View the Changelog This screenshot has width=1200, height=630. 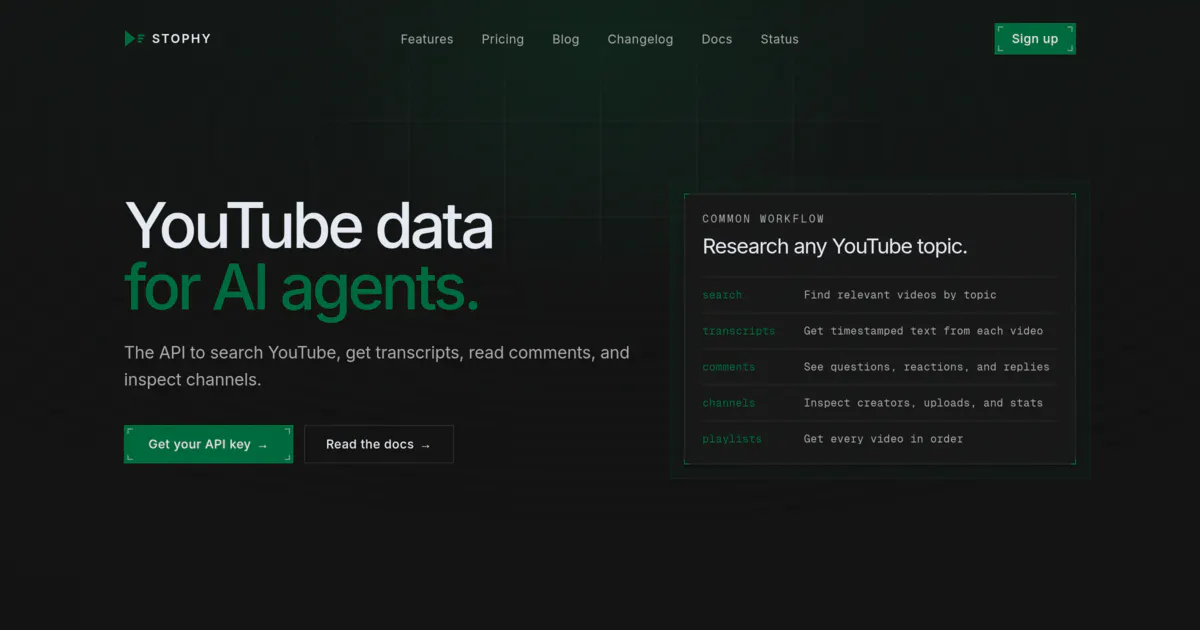pyautogui.click(x=640, y=39)
